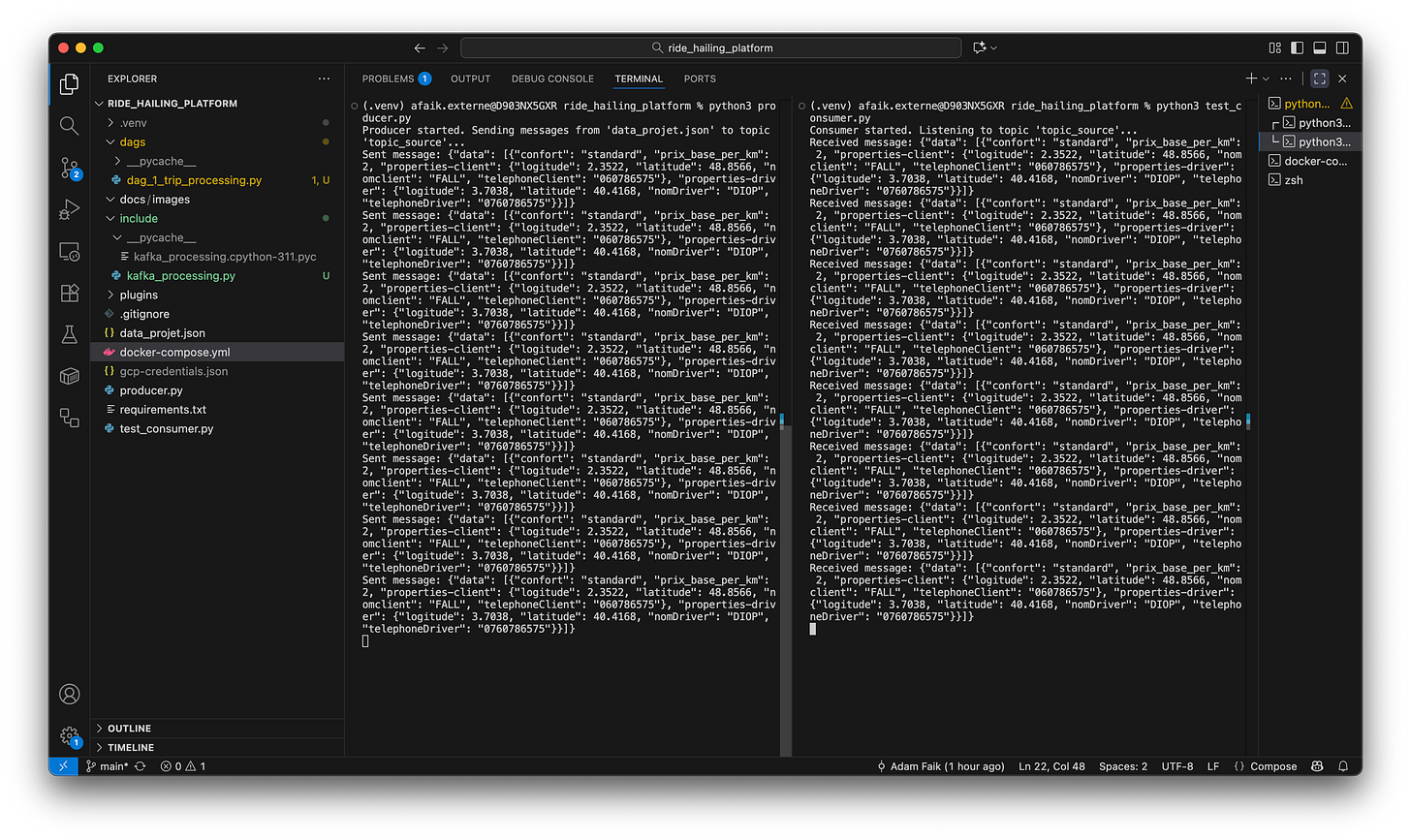The image size is (1411, 840).
Task: Click Adam Faik blame info in status bar
Action: pyautogui.click(x=940, y=765)
